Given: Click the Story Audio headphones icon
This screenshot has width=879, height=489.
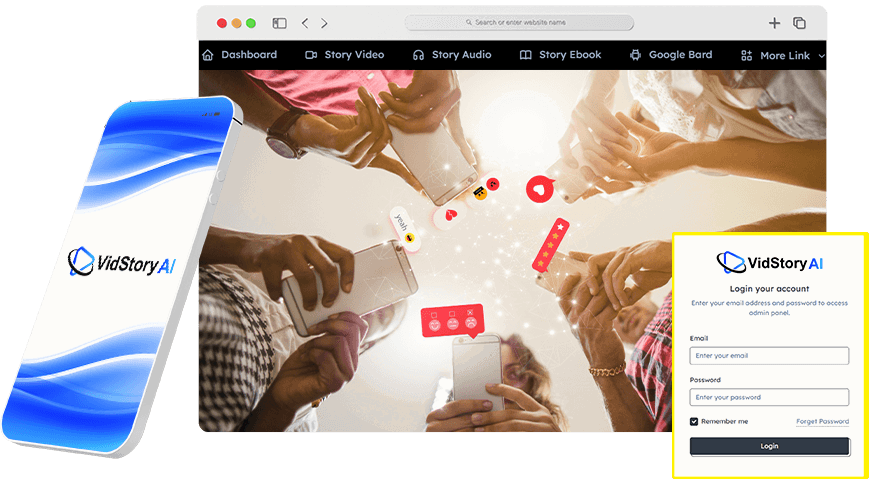Looking at the screenshot, I should coord(418,55).
